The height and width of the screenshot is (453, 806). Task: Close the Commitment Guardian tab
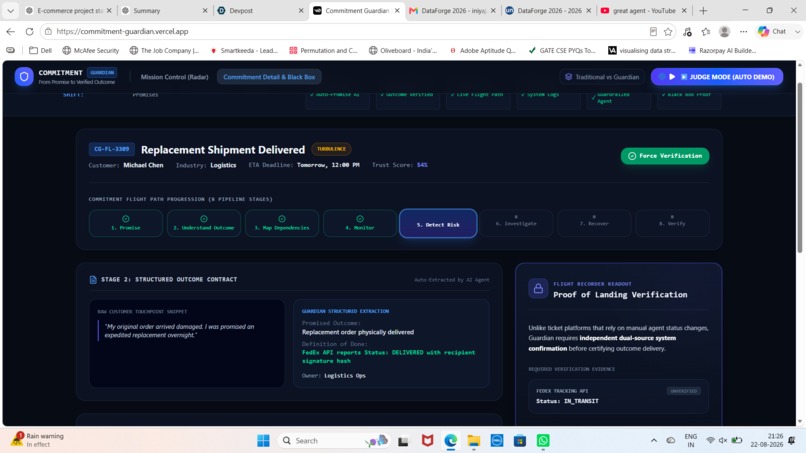tap(397, 10)
